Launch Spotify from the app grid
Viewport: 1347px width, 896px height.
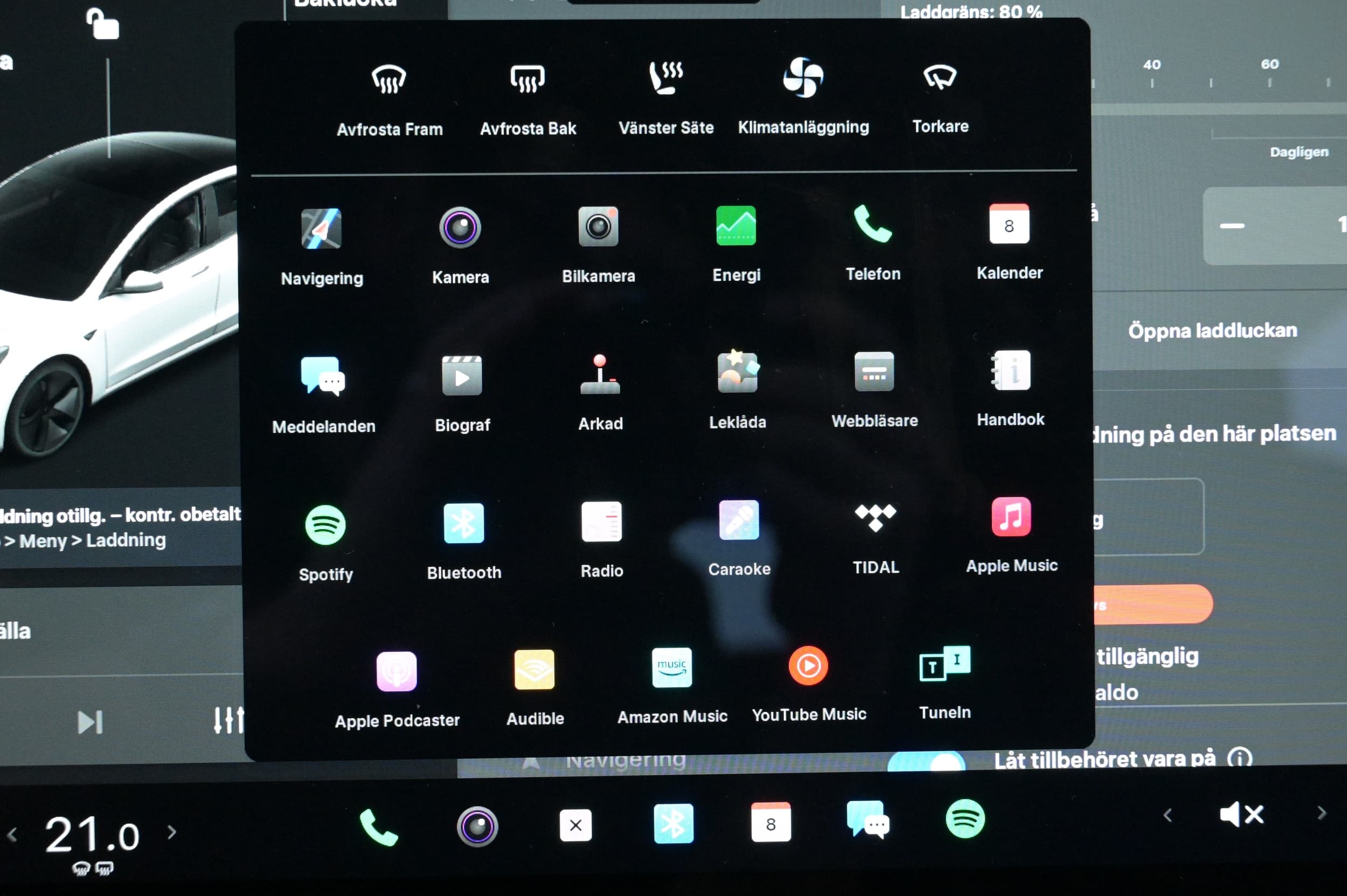pos(325,543)
